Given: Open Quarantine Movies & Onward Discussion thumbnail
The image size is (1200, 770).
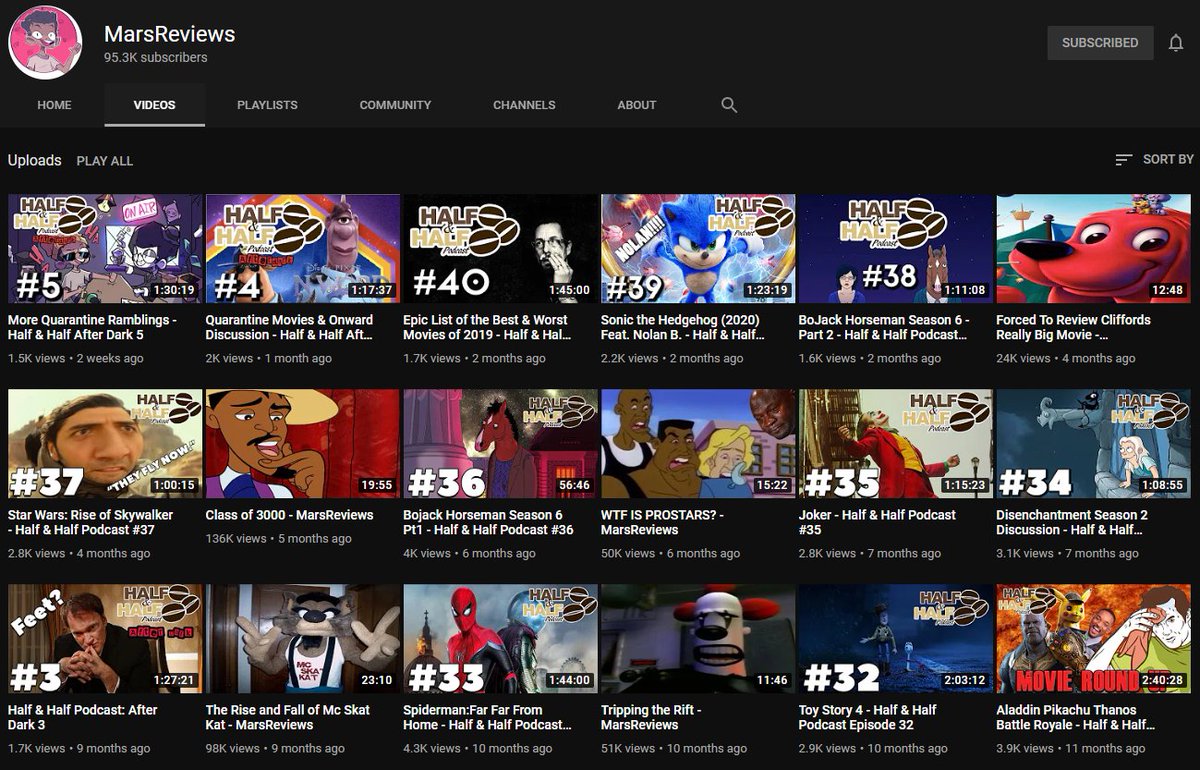Looking at the screenshot, I should 303,248.
